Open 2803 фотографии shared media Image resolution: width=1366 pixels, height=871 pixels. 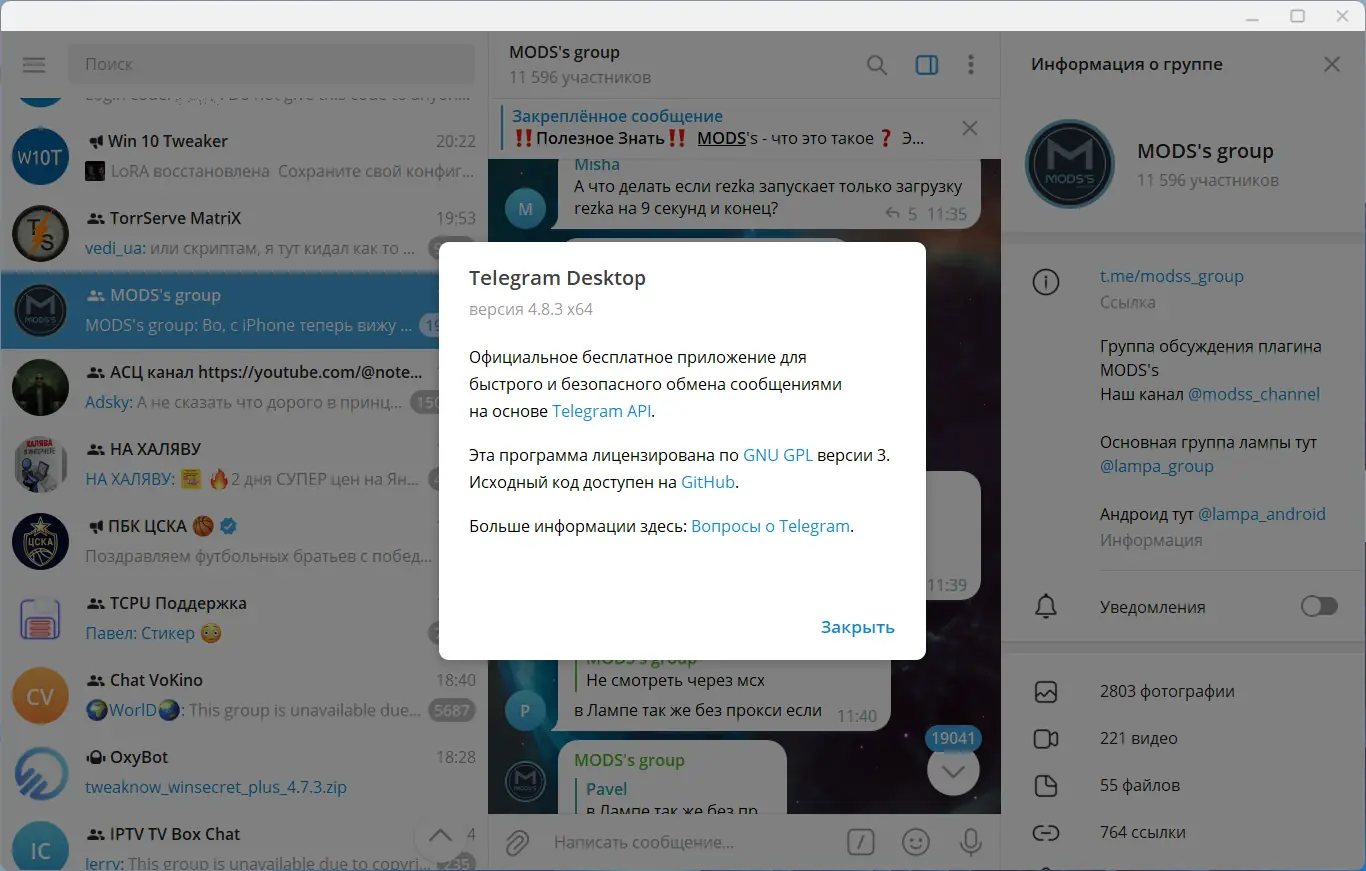click(x=1167, y=691)
